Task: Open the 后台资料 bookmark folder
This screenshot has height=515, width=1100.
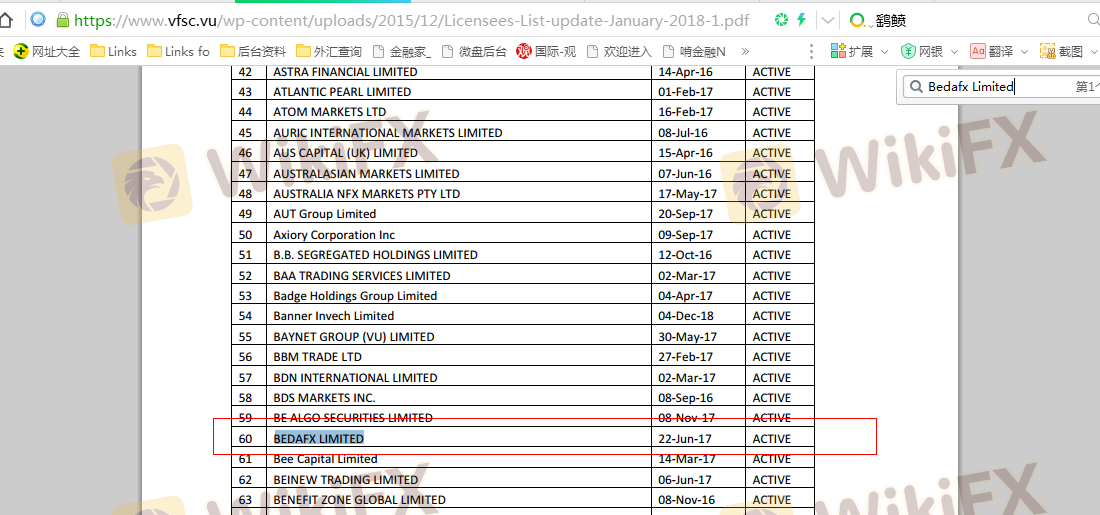Action: (x=253, y=51)
